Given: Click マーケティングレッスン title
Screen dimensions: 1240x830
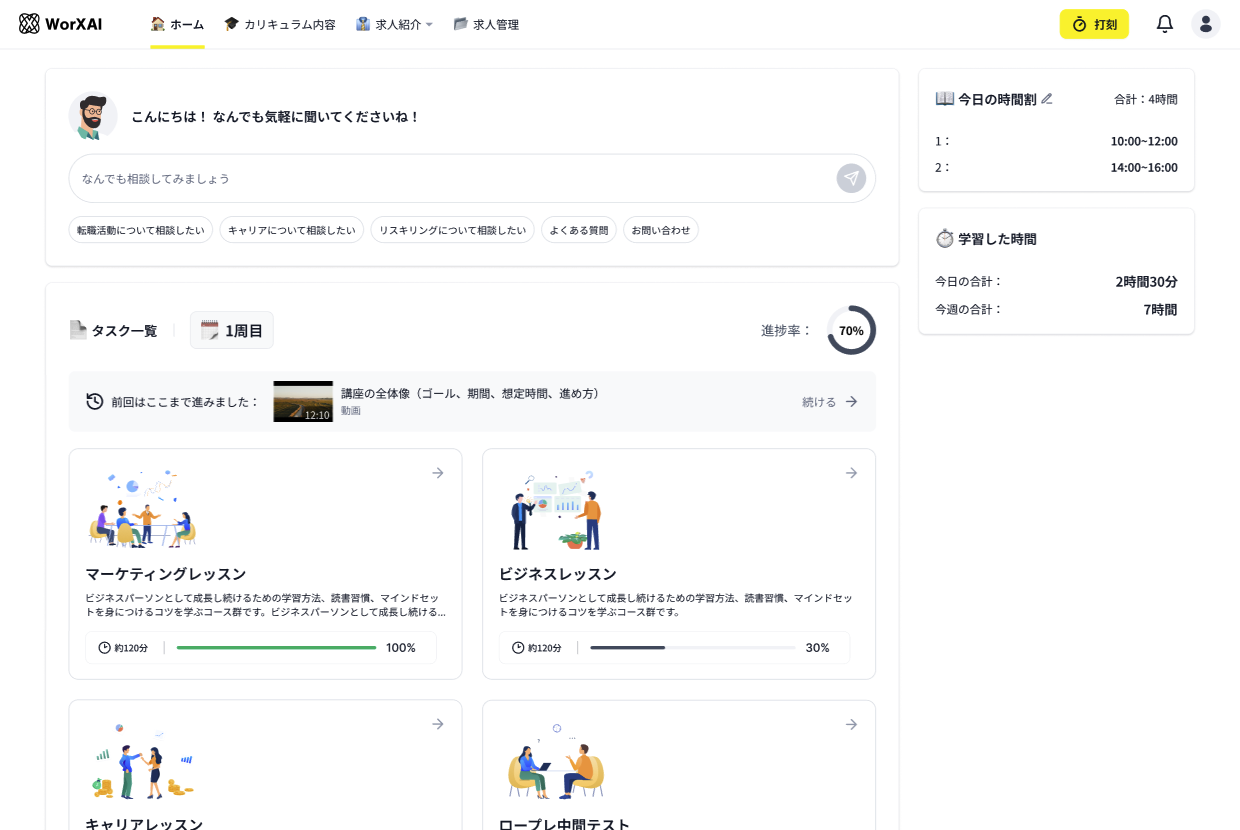Looking at the screenshot, I should [x=166, y=573].
